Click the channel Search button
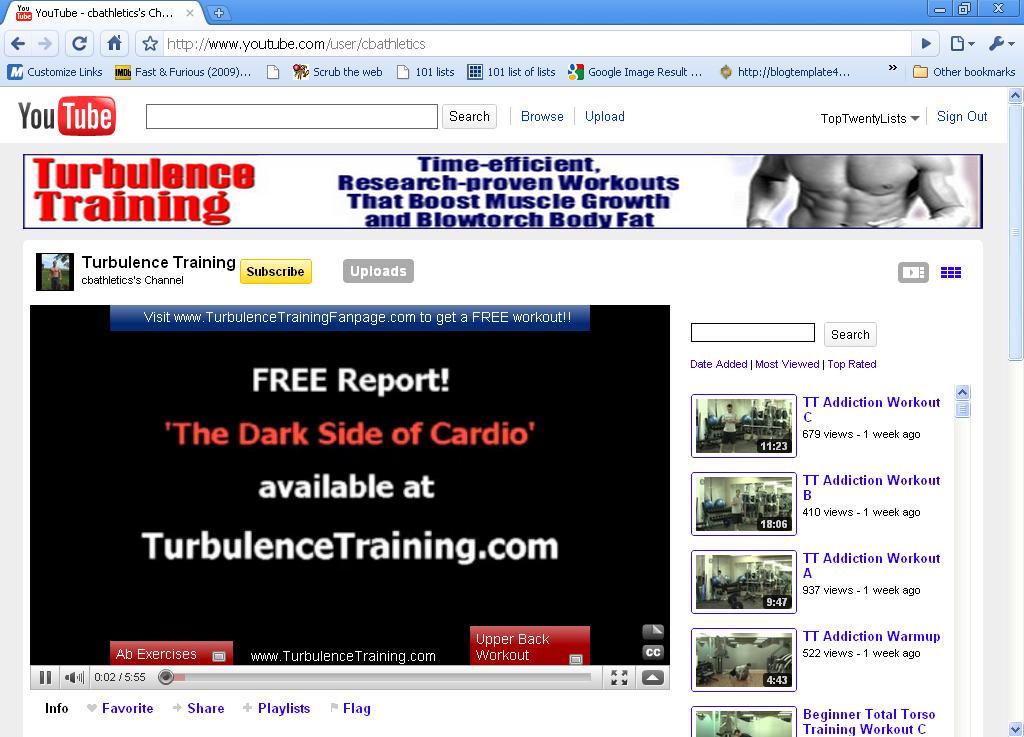Screen dimensions: 1024x737 (850, 334)
